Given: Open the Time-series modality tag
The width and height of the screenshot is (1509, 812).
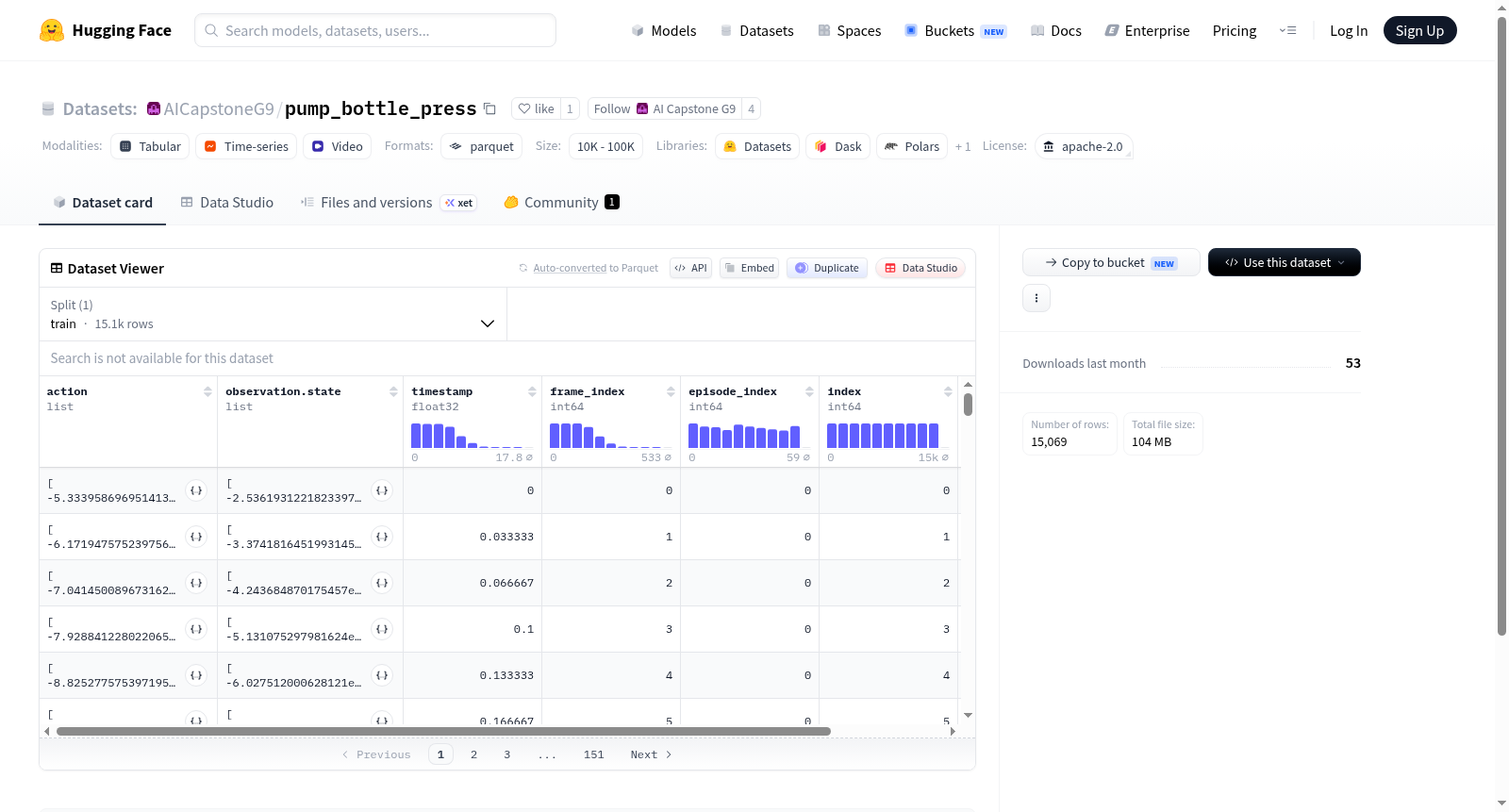Looking at the screenshot, I should tap(246, 146).
